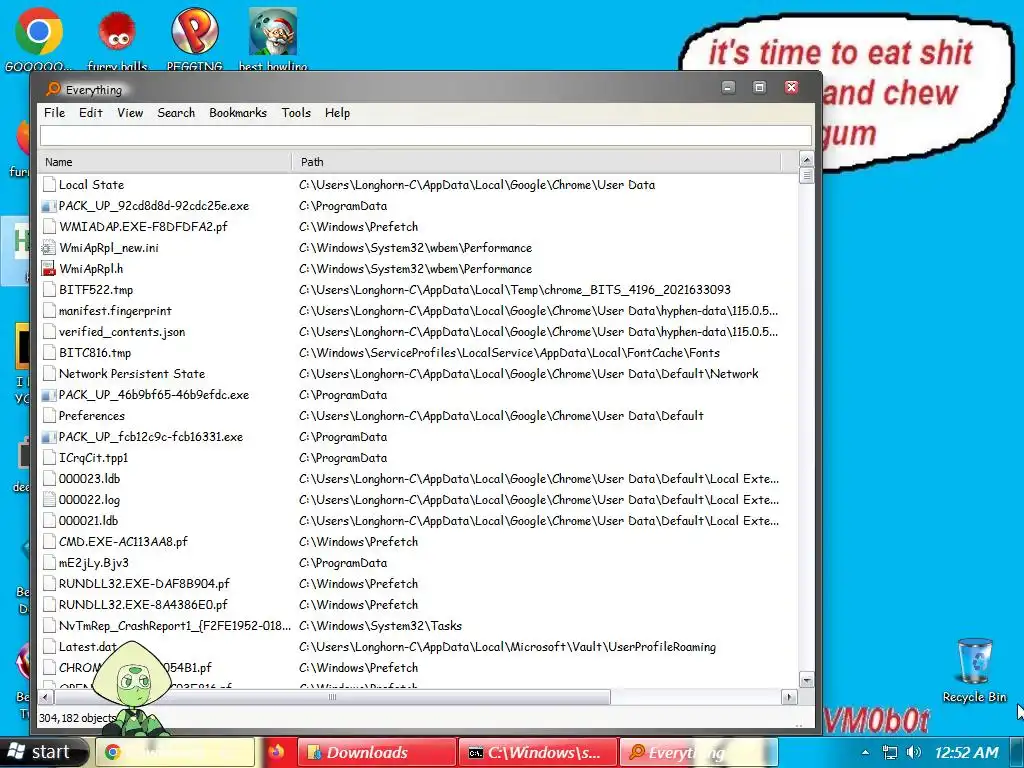Image resolution: width=1024 pixels, height=768 pixels.
Task: Click the network tray icon
Action: [889, 752]
